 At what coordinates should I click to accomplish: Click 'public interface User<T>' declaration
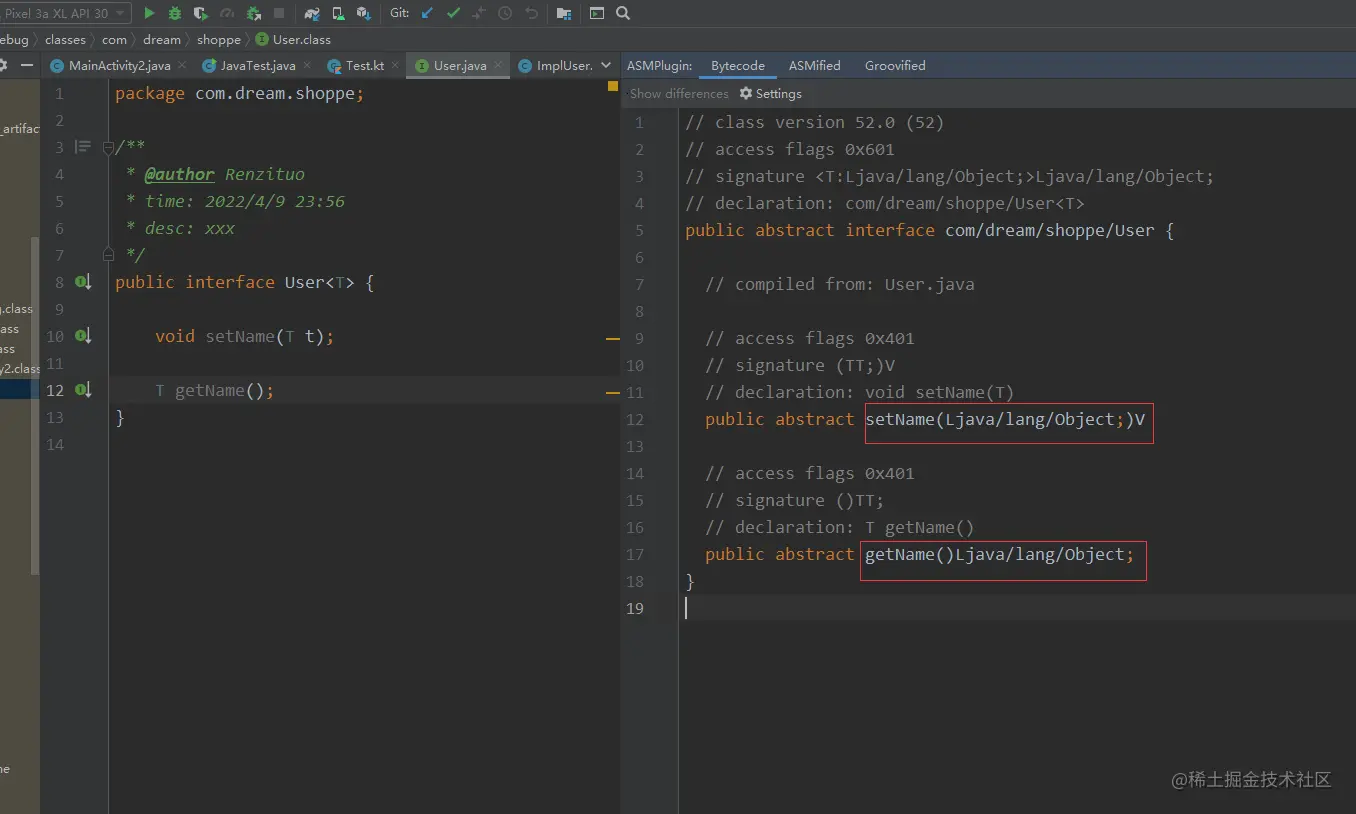point(235,282)
